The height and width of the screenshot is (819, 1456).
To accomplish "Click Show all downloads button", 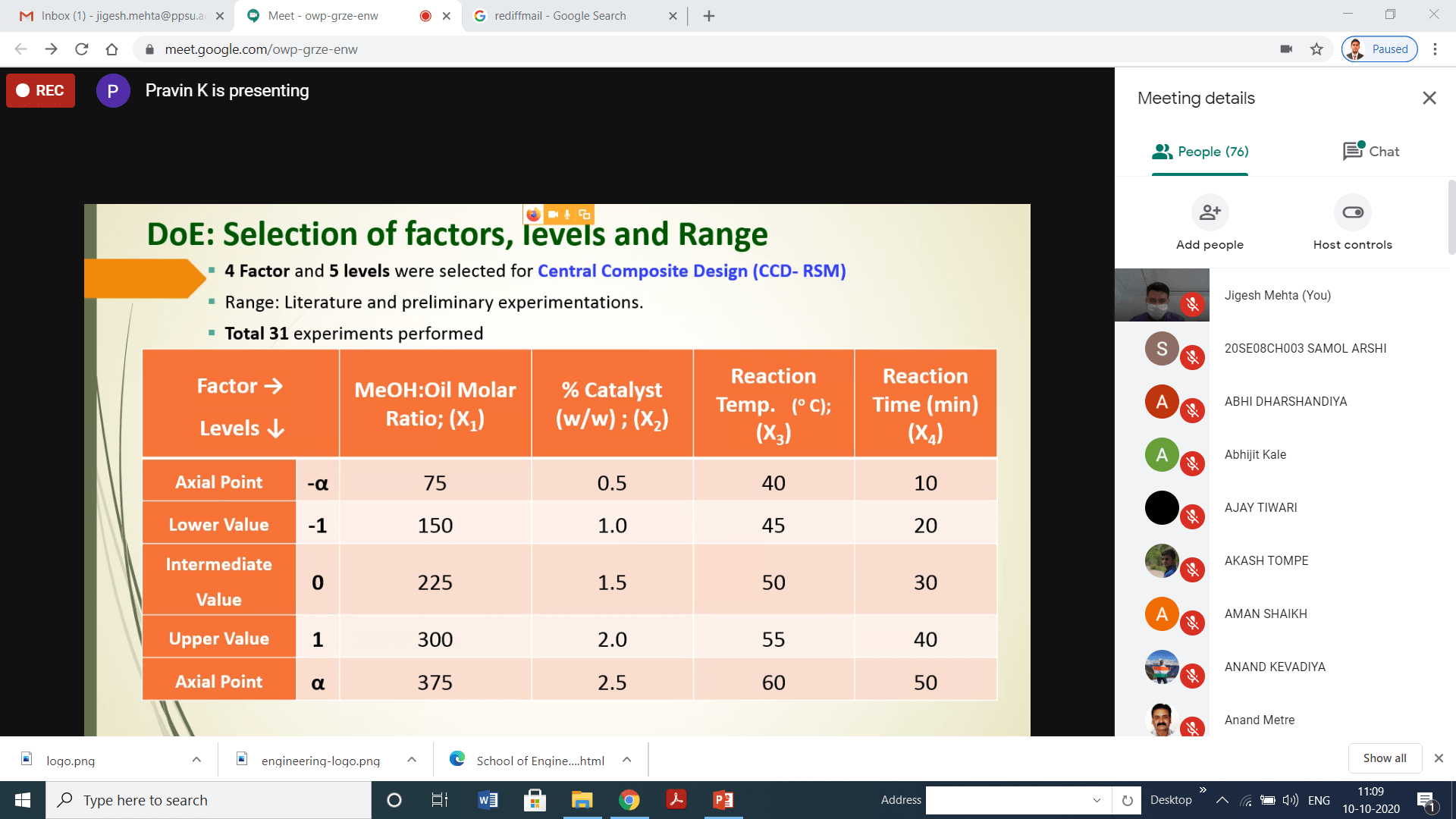I will tap(1384, 758).
